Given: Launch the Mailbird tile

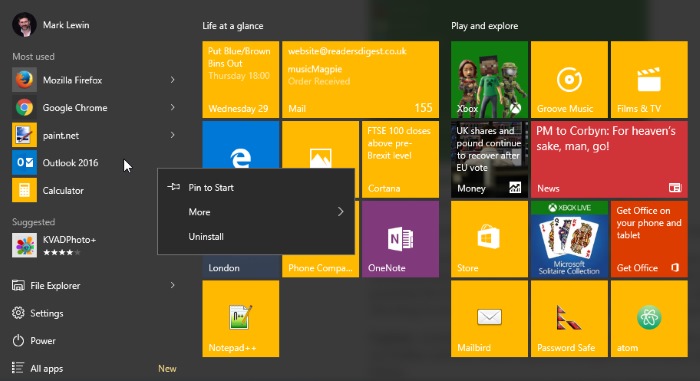Looking at the screenshot, I should pos(489,318).
